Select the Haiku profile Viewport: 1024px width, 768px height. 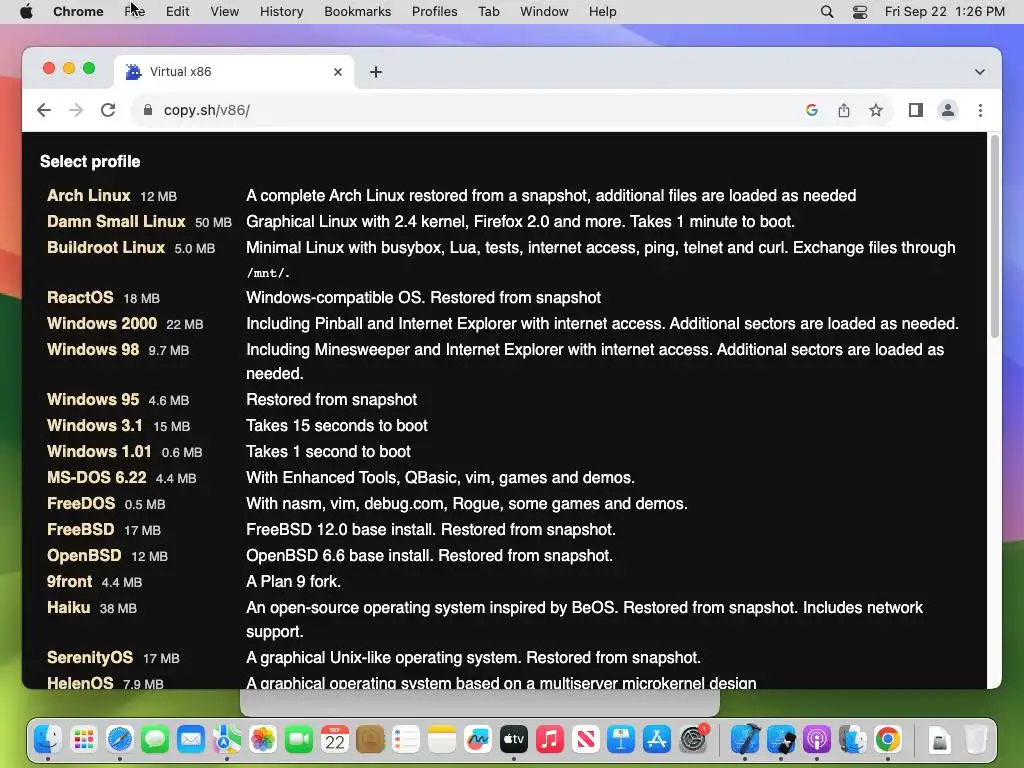point(69,608)
